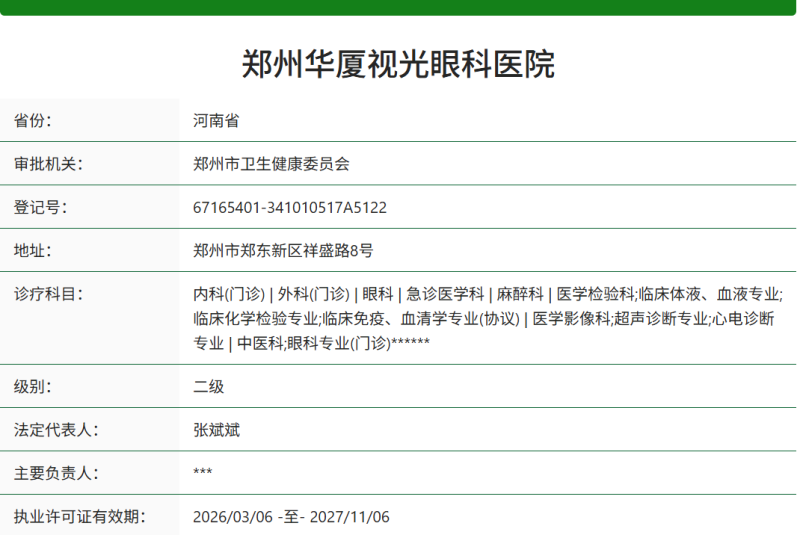Click the hospital title 郑州华厦视光眼科医院
Image resolution: width=800 pixels, height=535 pixels.
[x=398, y=64]
